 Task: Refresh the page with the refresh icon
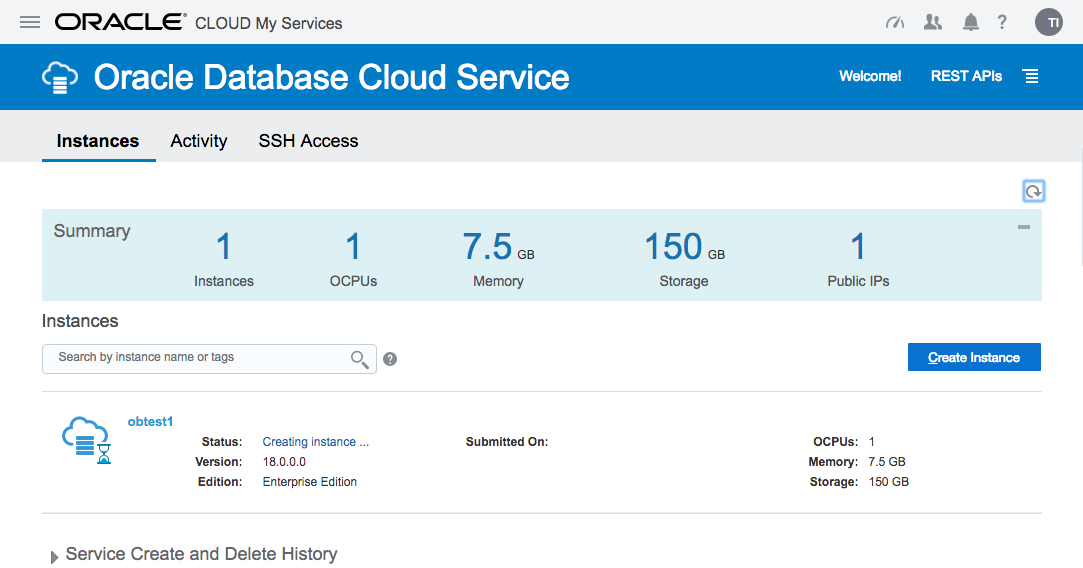[x=1033, y=191]
